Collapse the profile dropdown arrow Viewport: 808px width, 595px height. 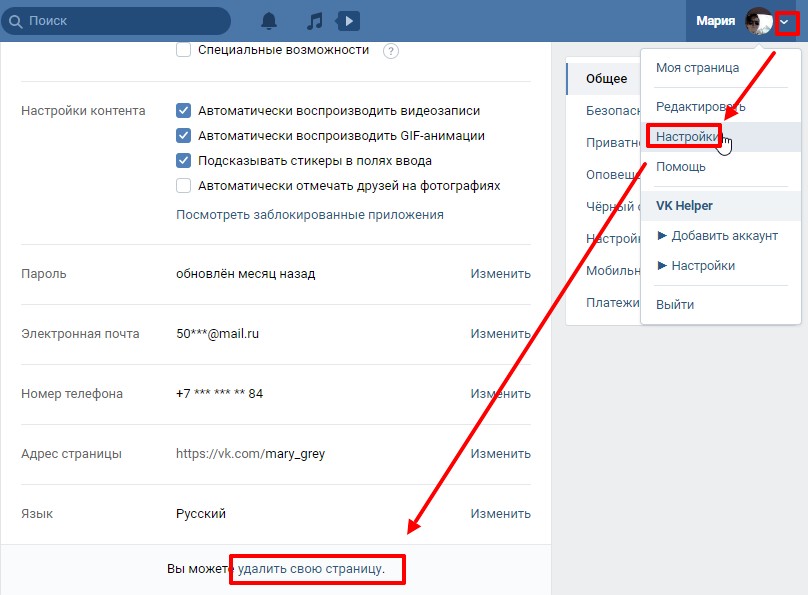pos(784,22)
